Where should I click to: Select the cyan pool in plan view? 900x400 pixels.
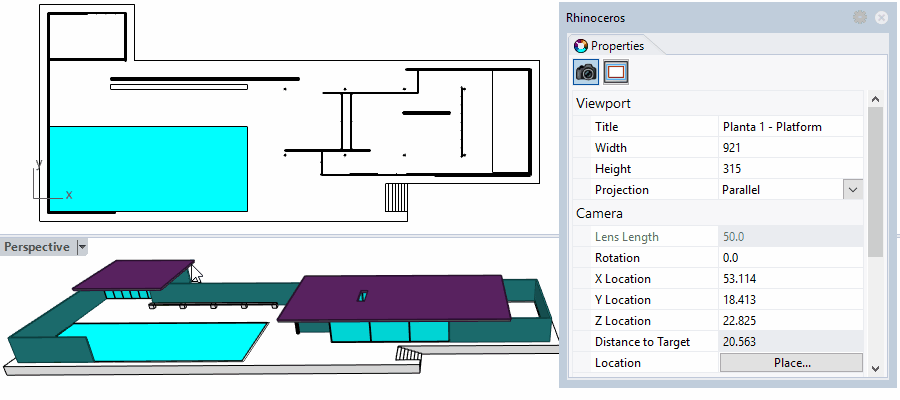pyautogui.click(x=148, y=168)
